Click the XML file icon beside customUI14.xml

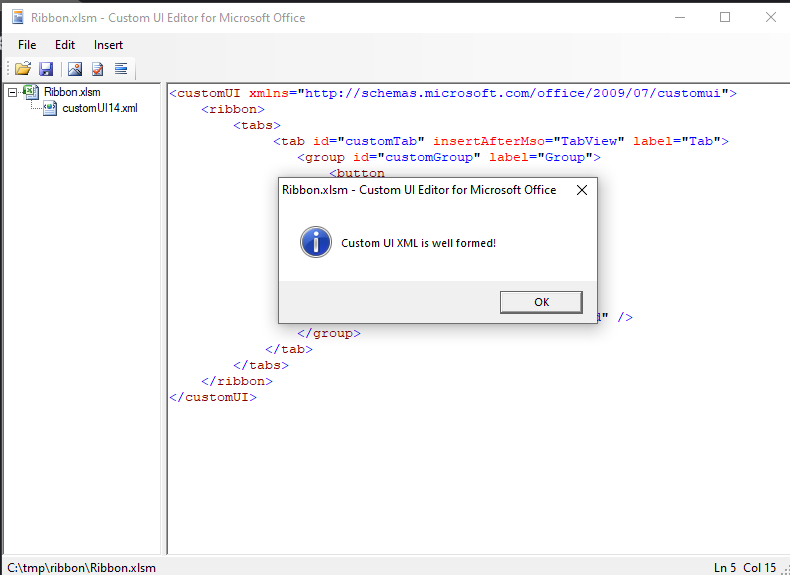click(50, 108)
